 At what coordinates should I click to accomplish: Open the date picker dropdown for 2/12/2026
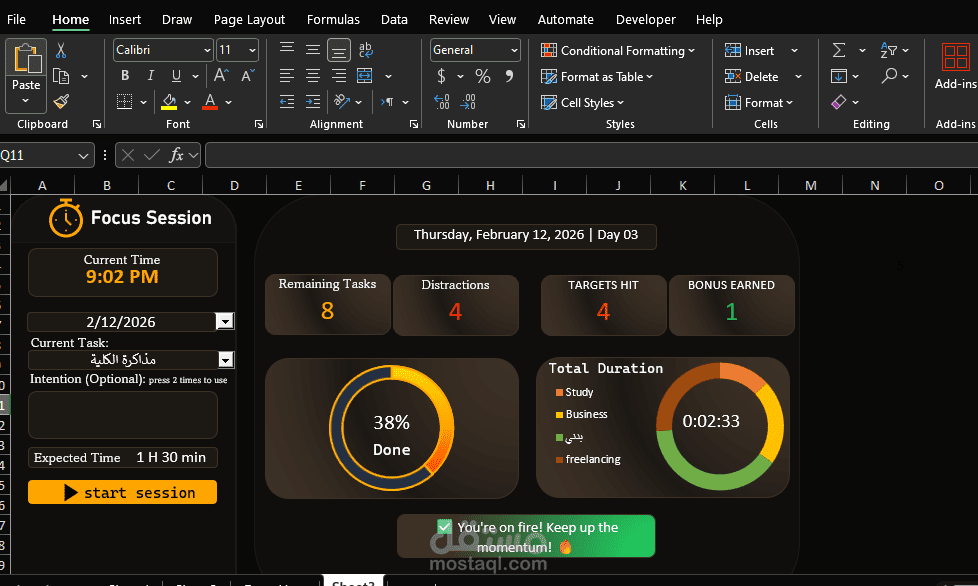point(225,321)
